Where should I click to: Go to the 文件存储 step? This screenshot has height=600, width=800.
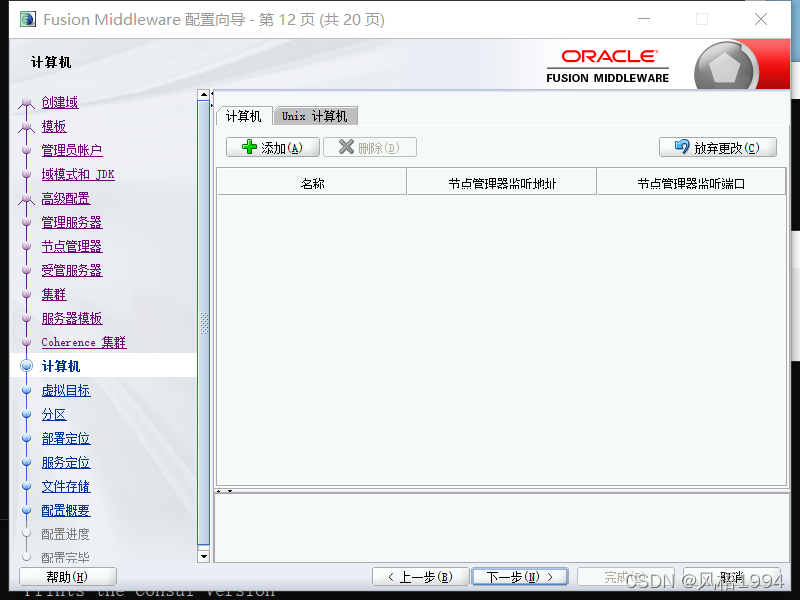point(66,486)
